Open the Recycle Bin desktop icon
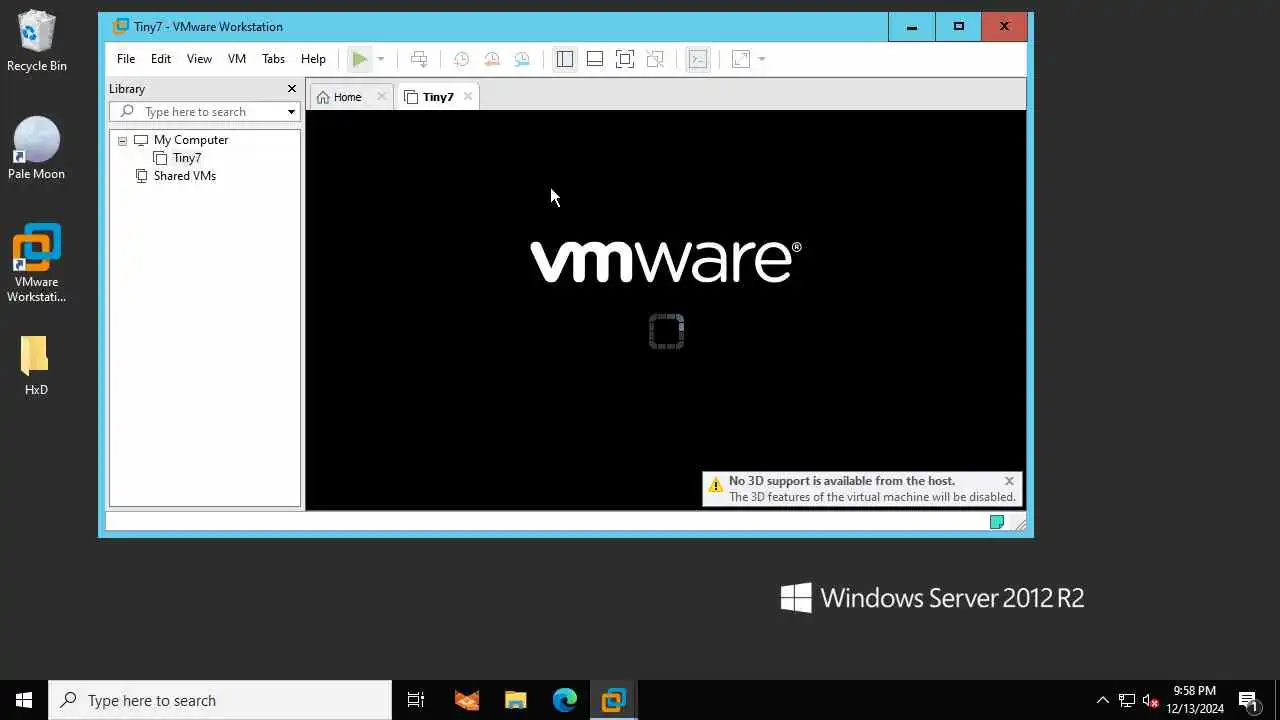 (36, 41)
